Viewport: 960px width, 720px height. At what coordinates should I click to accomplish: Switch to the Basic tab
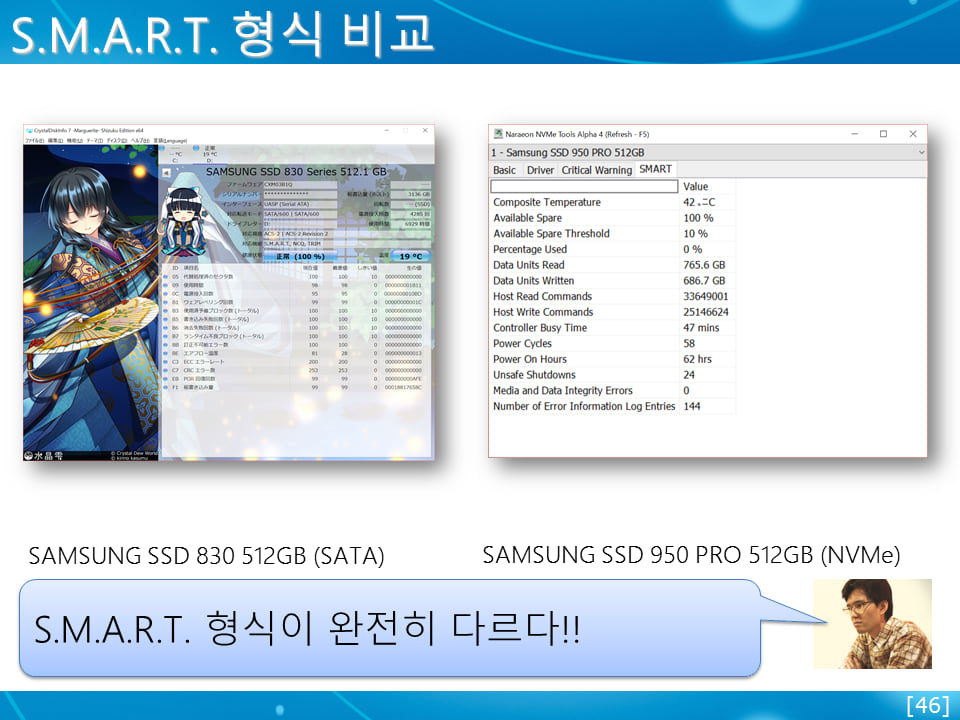pos(504,170)
